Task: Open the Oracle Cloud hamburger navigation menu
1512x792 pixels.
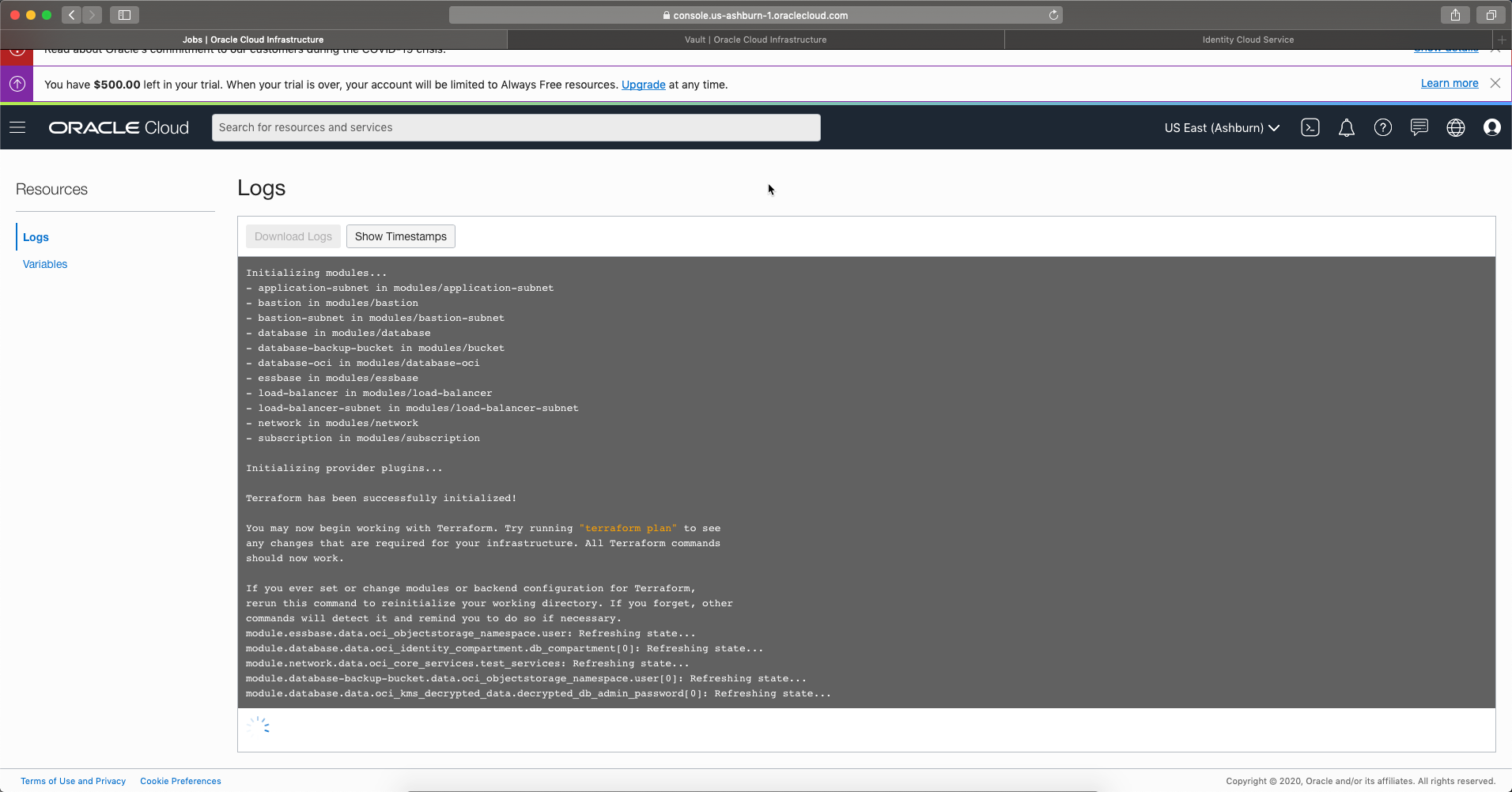Action: point(17,127)
